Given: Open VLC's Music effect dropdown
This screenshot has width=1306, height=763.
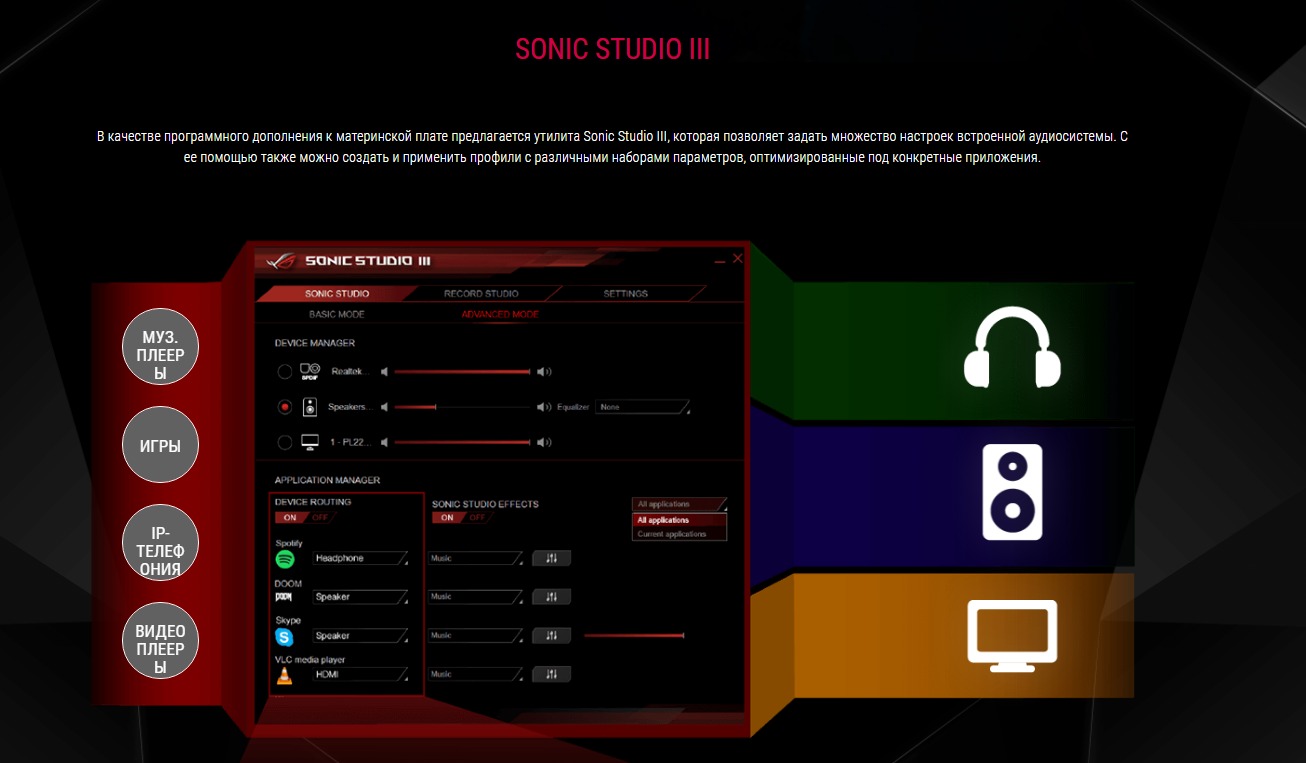Looking at the screenshot, I should 476,674.
